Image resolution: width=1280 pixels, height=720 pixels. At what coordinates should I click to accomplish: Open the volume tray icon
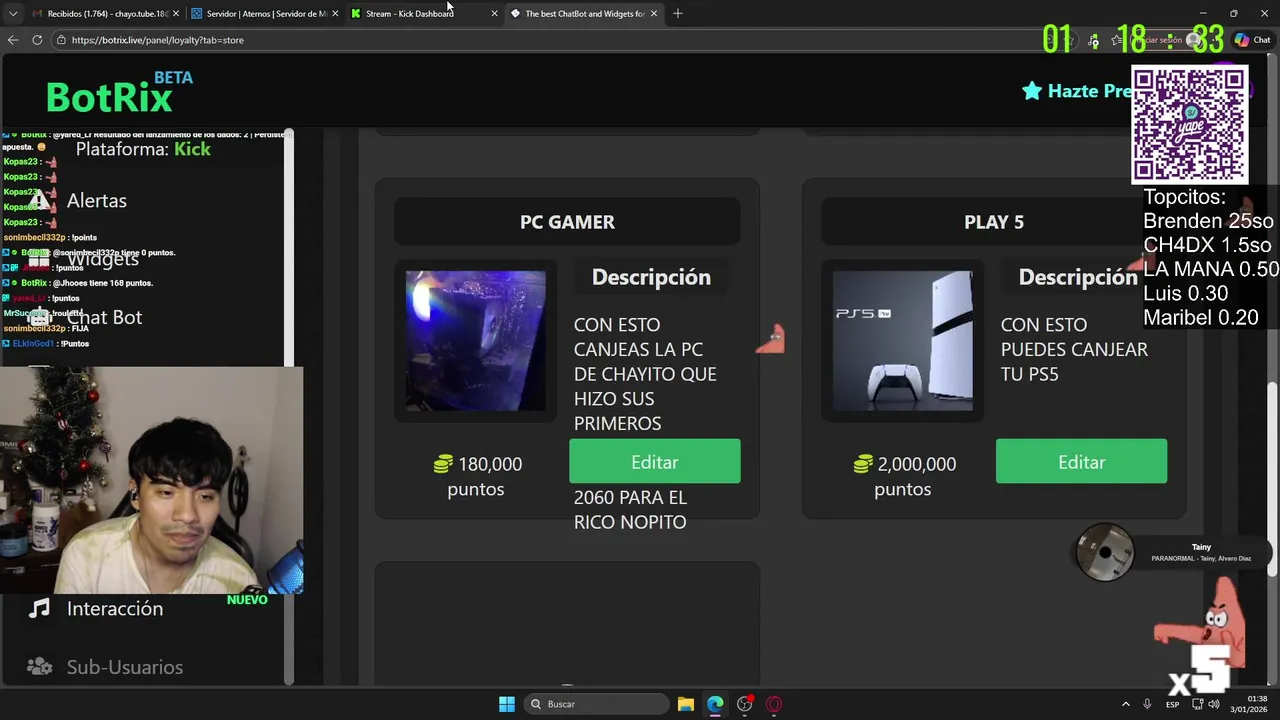1213,704
